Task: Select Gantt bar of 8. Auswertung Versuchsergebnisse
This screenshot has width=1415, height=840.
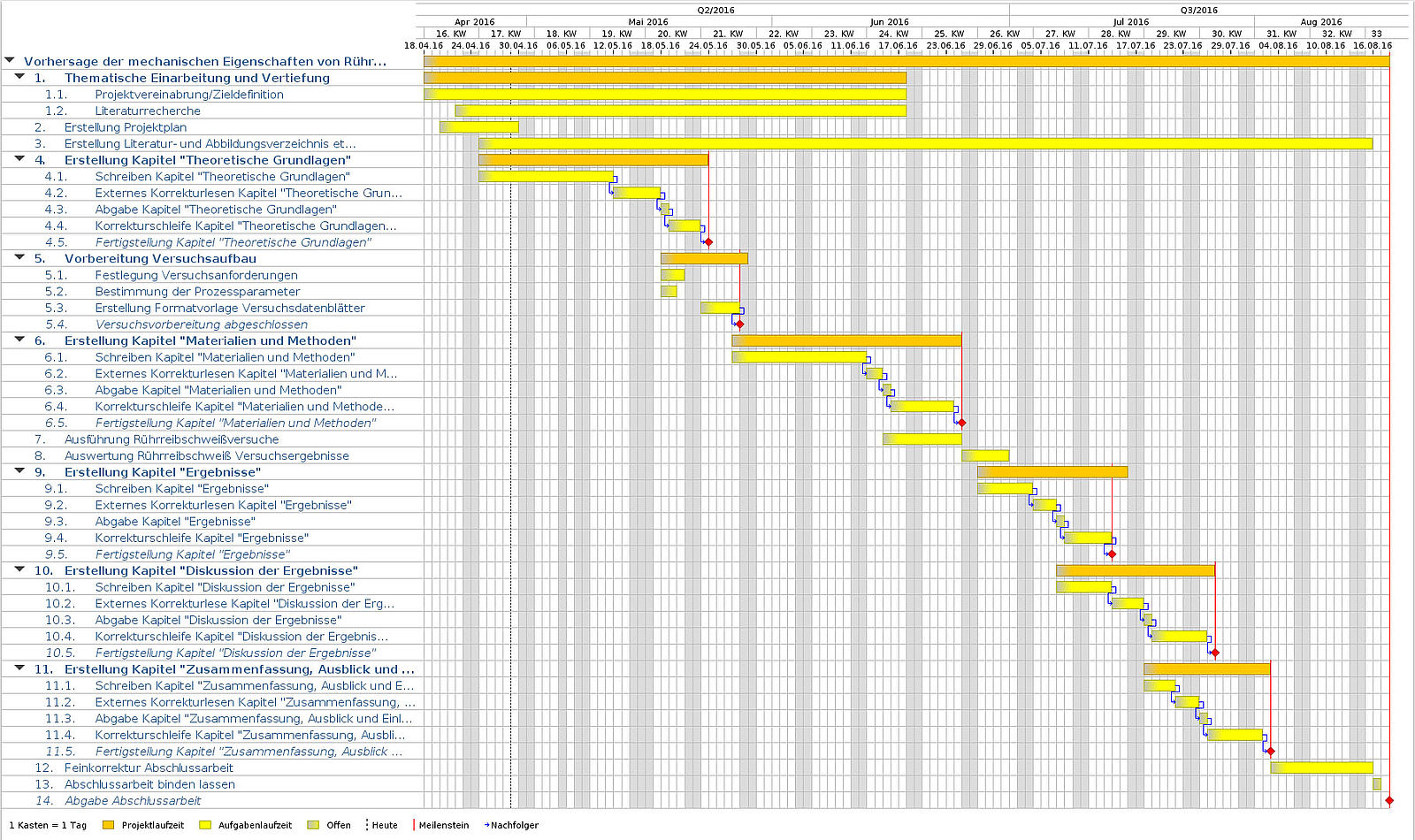Action: coord(985,455)
